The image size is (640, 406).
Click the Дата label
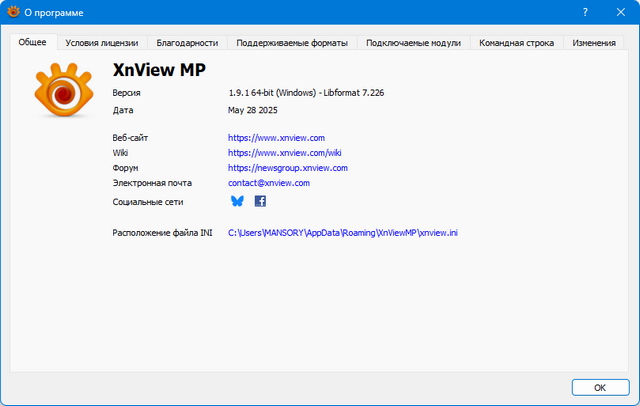click(123, 110)
